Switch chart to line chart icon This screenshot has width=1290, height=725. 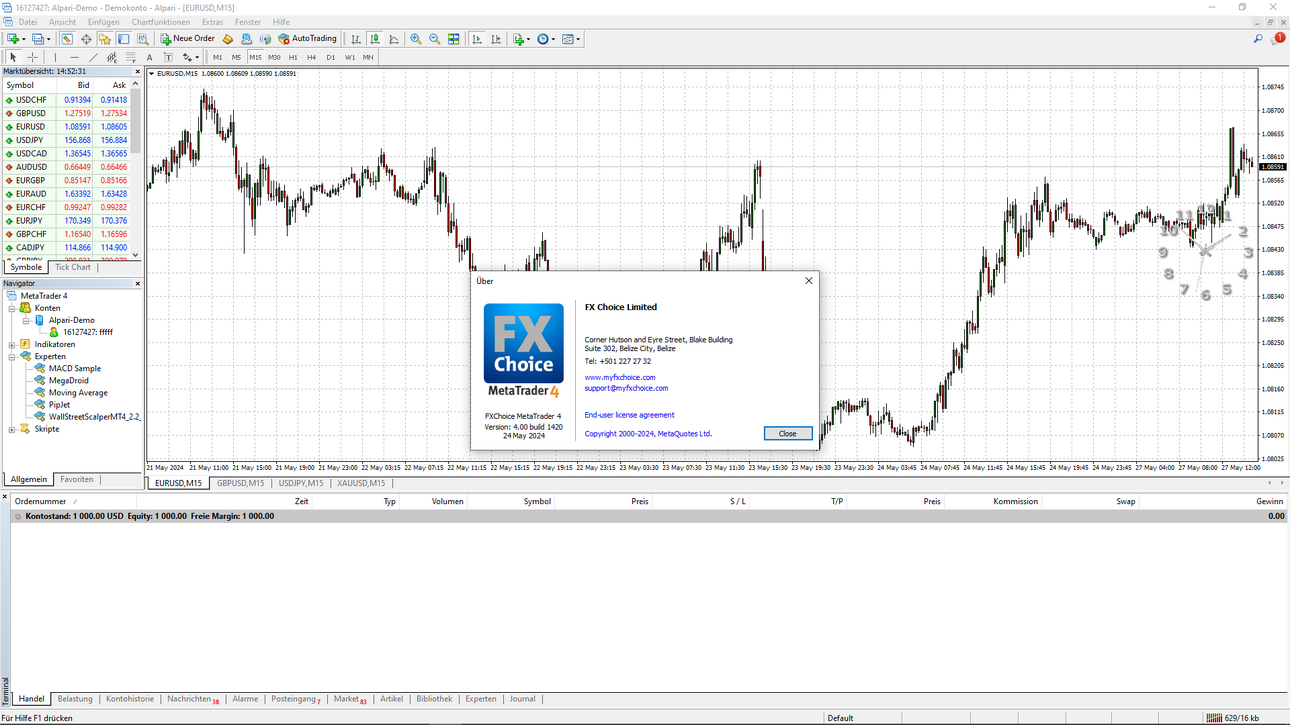click(x=394, y=39)
